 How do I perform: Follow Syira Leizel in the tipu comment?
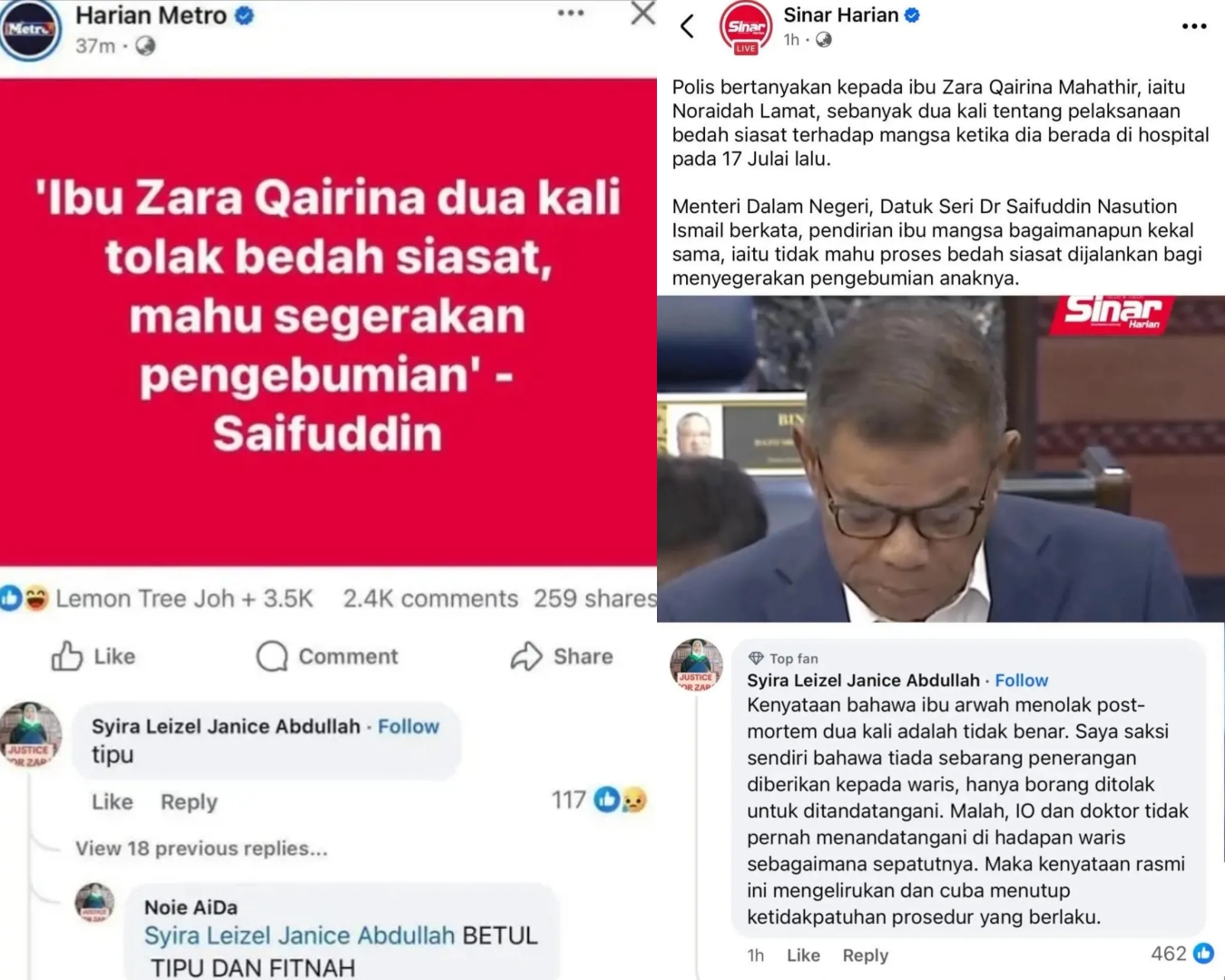(x=408, y=727)
